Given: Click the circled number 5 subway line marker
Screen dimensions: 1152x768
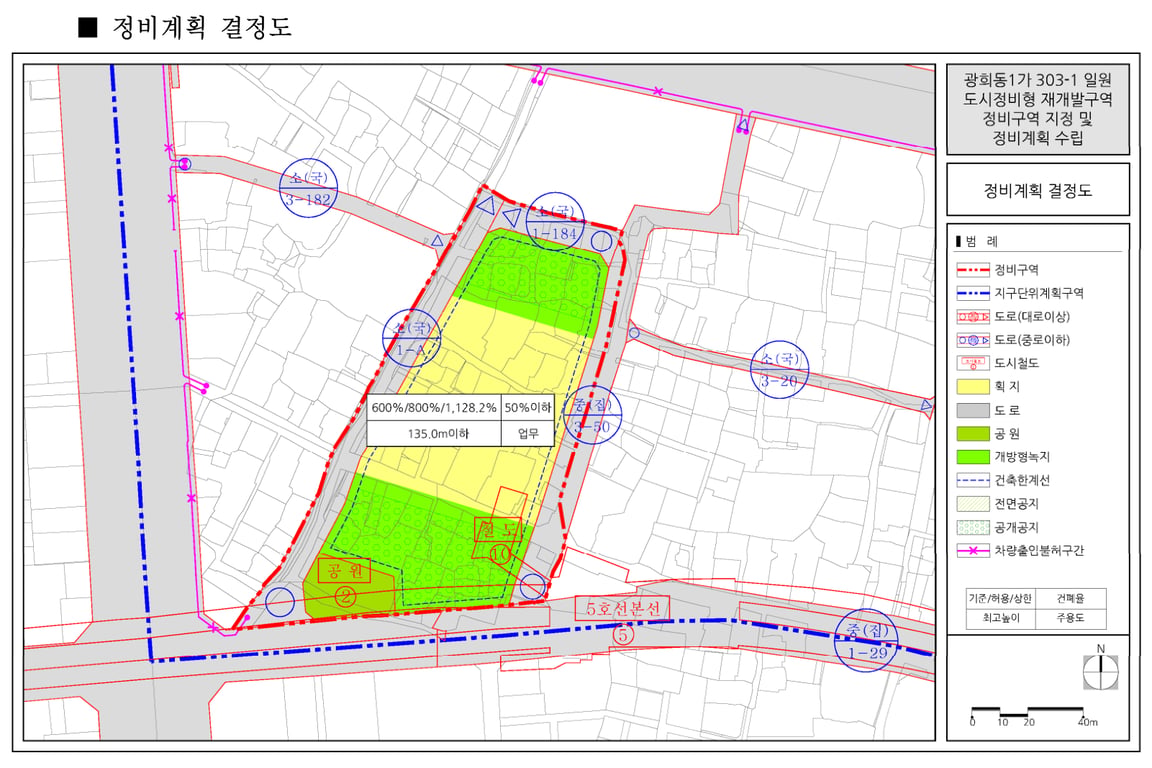Looking at the screenshot, I should pyautogui.click(x=623, y=634).
